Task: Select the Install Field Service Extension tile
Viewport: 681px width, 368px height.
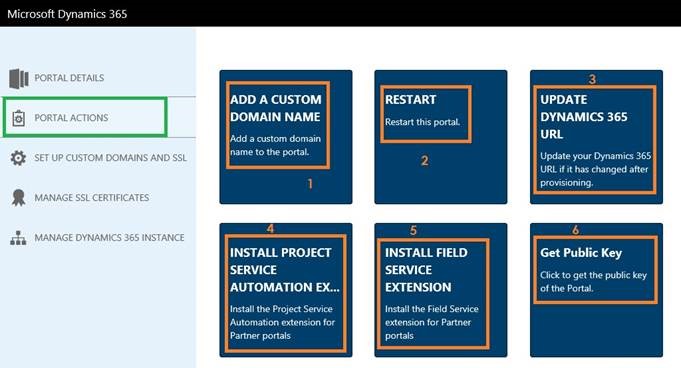Action: (441, 290)
